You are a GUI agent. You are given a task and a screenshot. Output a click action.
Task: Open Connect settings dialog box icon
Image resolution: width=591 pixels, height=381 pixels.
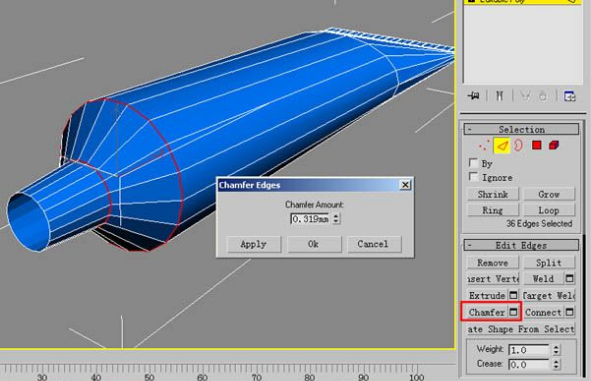[x=570, y=312]
